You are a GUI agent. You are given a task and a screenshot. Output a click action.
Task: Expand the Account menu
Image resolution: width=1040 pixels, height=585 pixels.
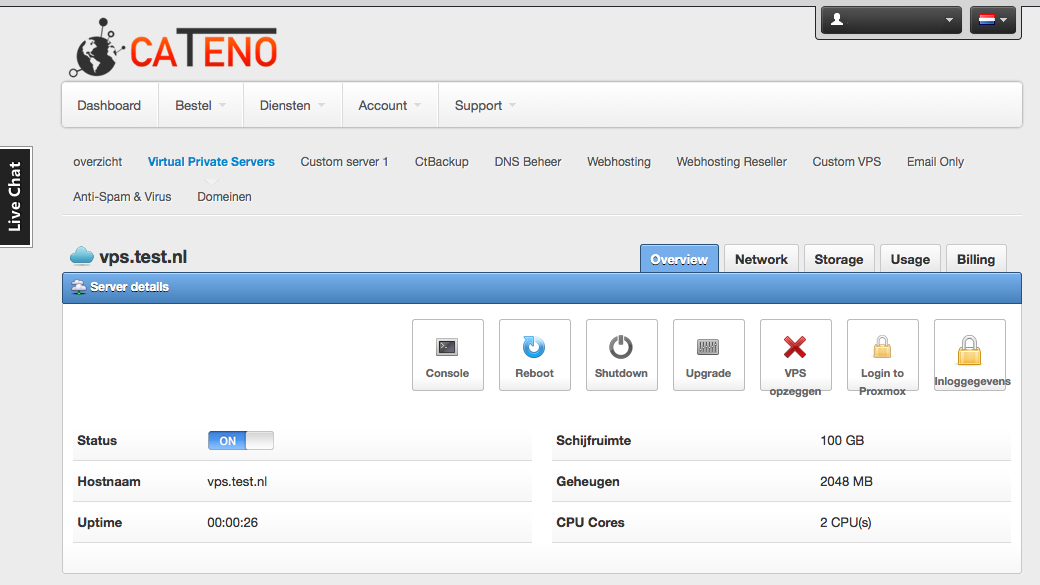[390, 105]
